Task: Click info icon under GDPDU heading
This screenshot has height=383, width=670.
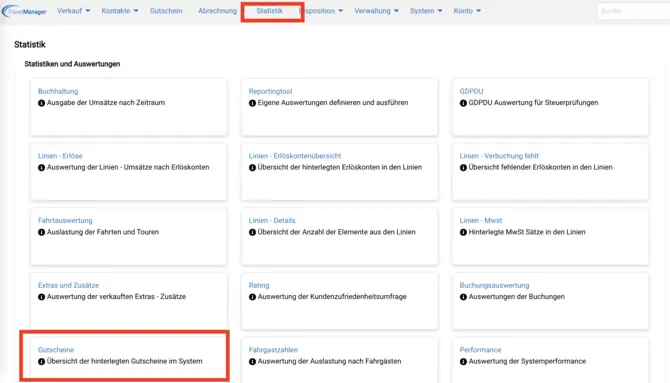Action: pos(463,103)
